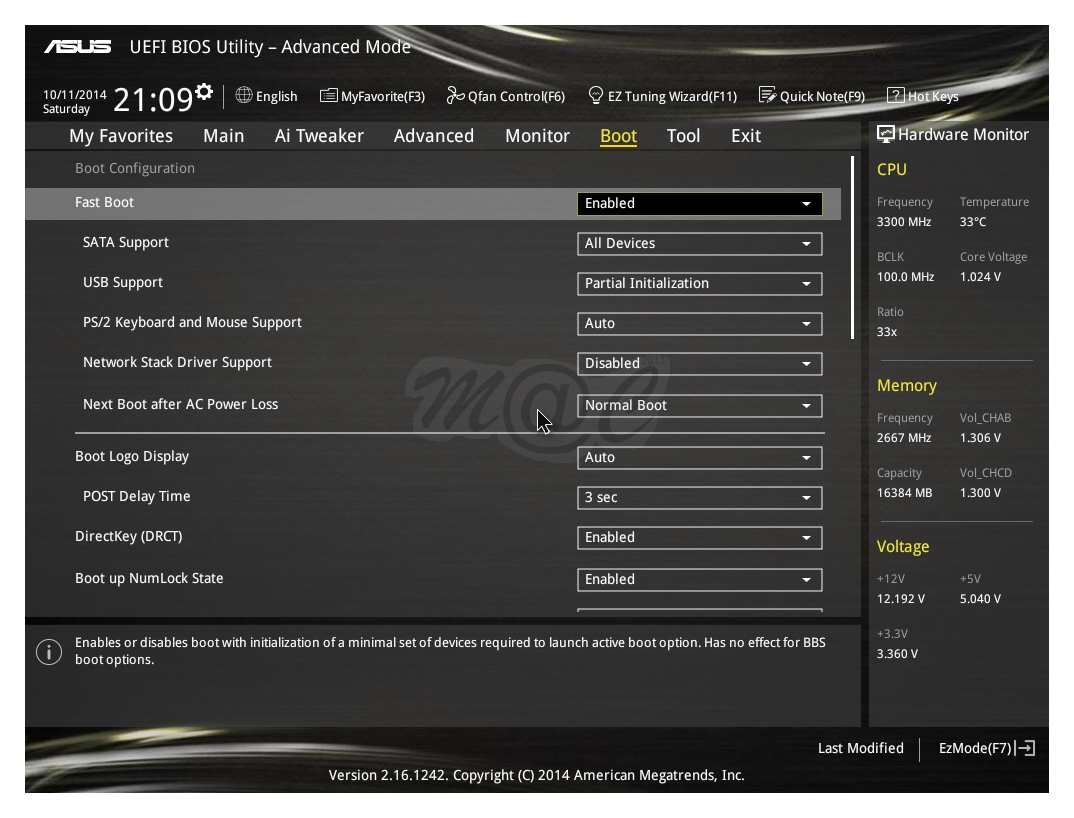Click the Hardware Monitor screen icon

pyautogui.click(x=886, y=134)
